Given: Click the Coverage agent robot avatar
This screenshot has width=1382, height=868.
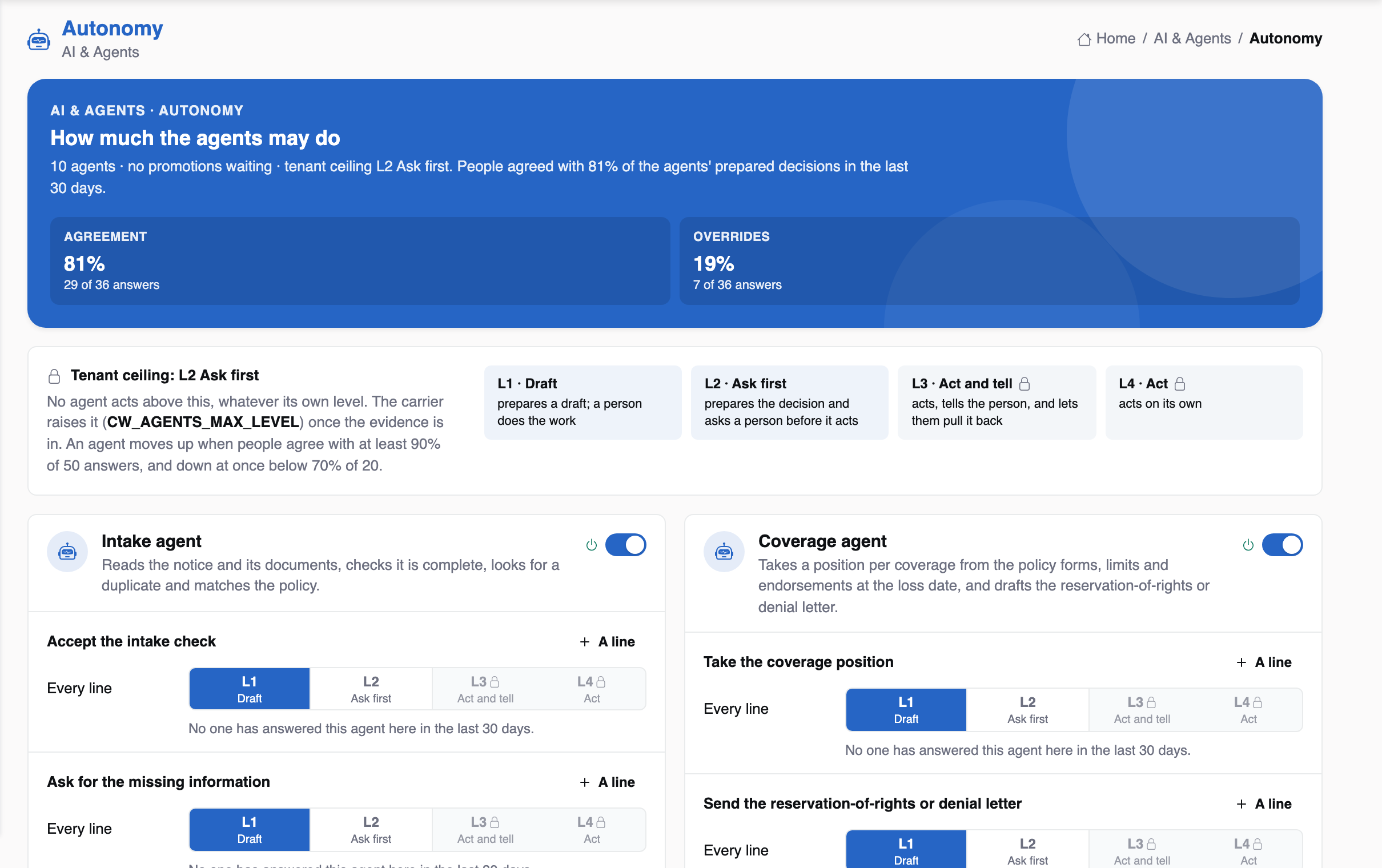Looking at the screenshot, I should (x=724, y=552).
